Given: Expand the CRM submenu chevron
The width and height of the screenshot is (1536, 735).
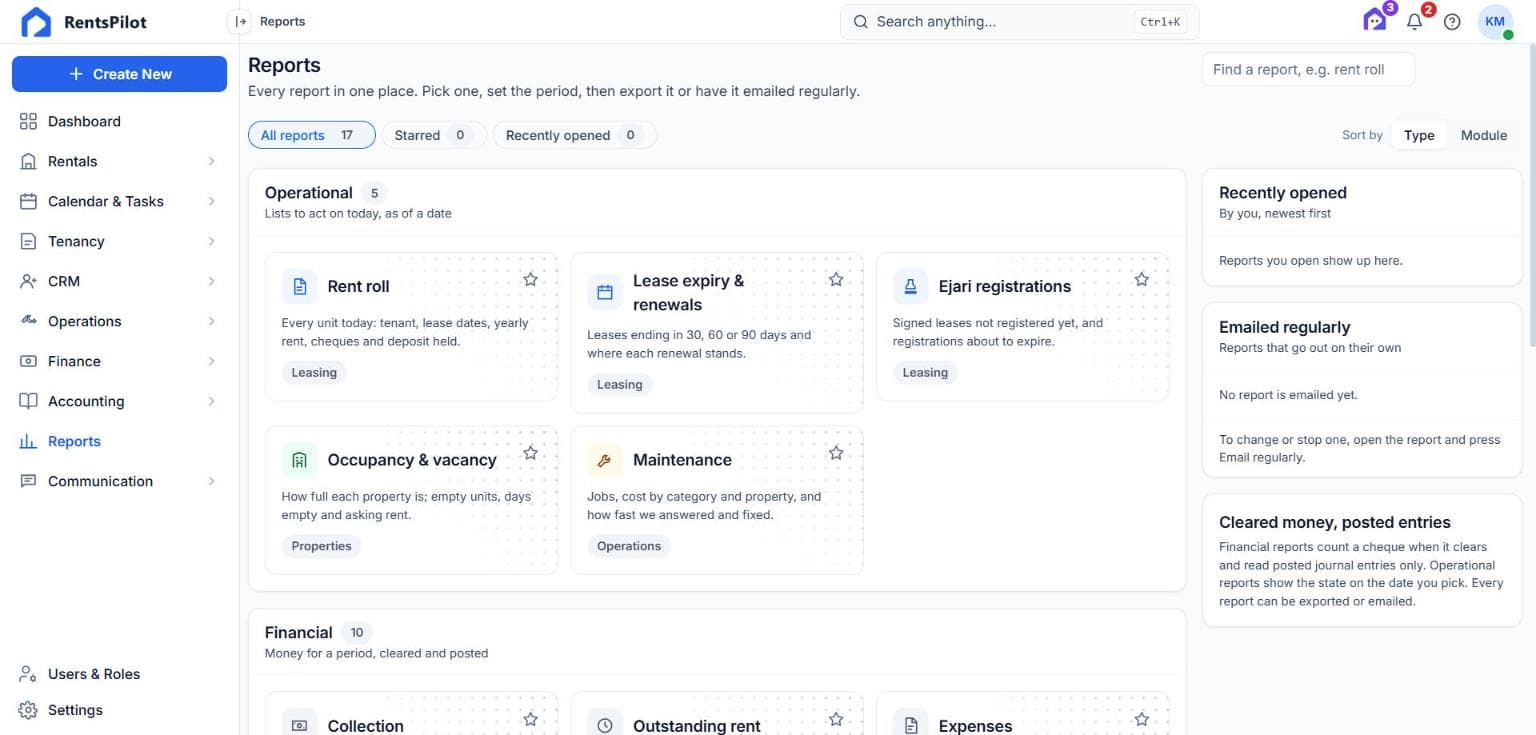Looking at the screenshot, I should [x=211, y=281].
